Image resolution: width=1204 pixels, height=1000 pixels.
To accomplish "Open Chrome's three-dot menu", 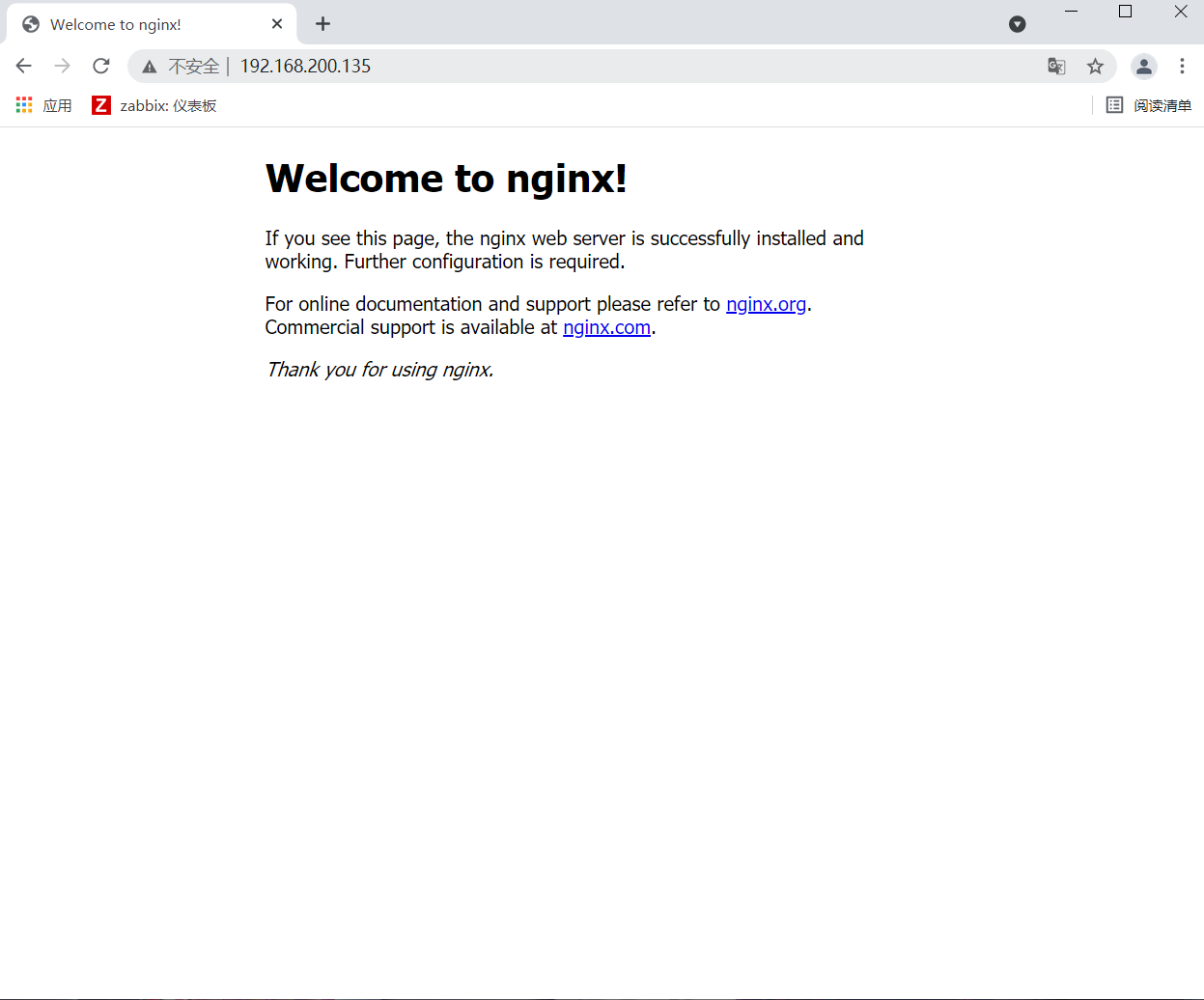I will click(x=1182, y=66).
